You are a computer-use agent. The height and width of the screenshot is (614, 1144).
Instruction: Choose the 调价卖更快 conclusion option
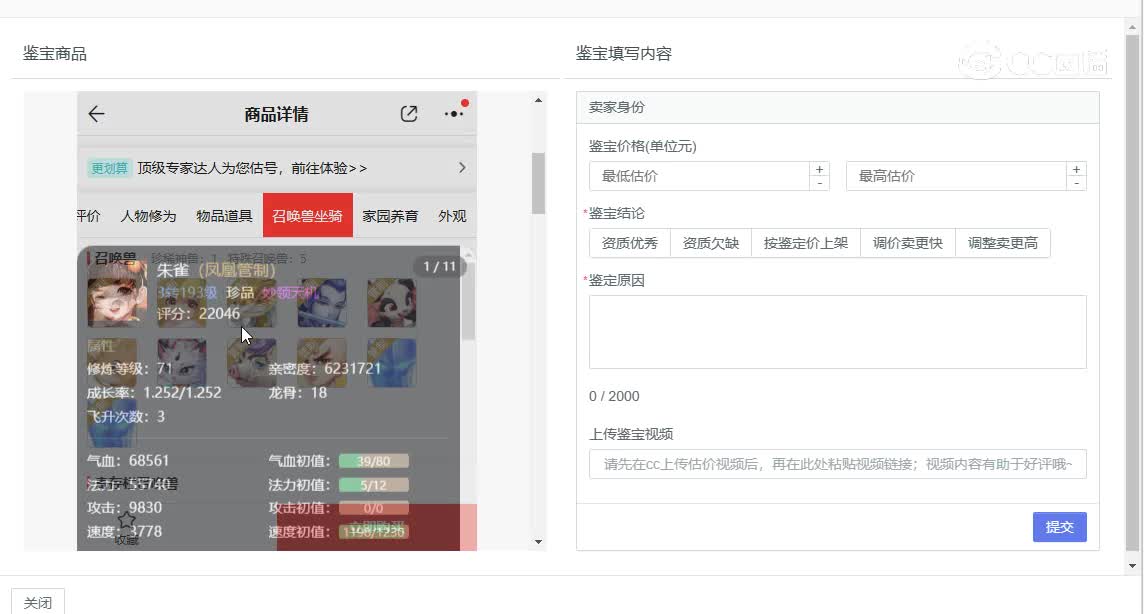(908, 243)
